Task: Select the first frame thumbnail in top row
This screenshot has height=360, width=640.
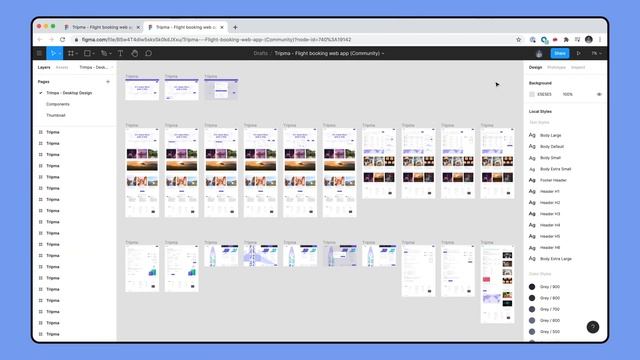Action: pos(142,89)
